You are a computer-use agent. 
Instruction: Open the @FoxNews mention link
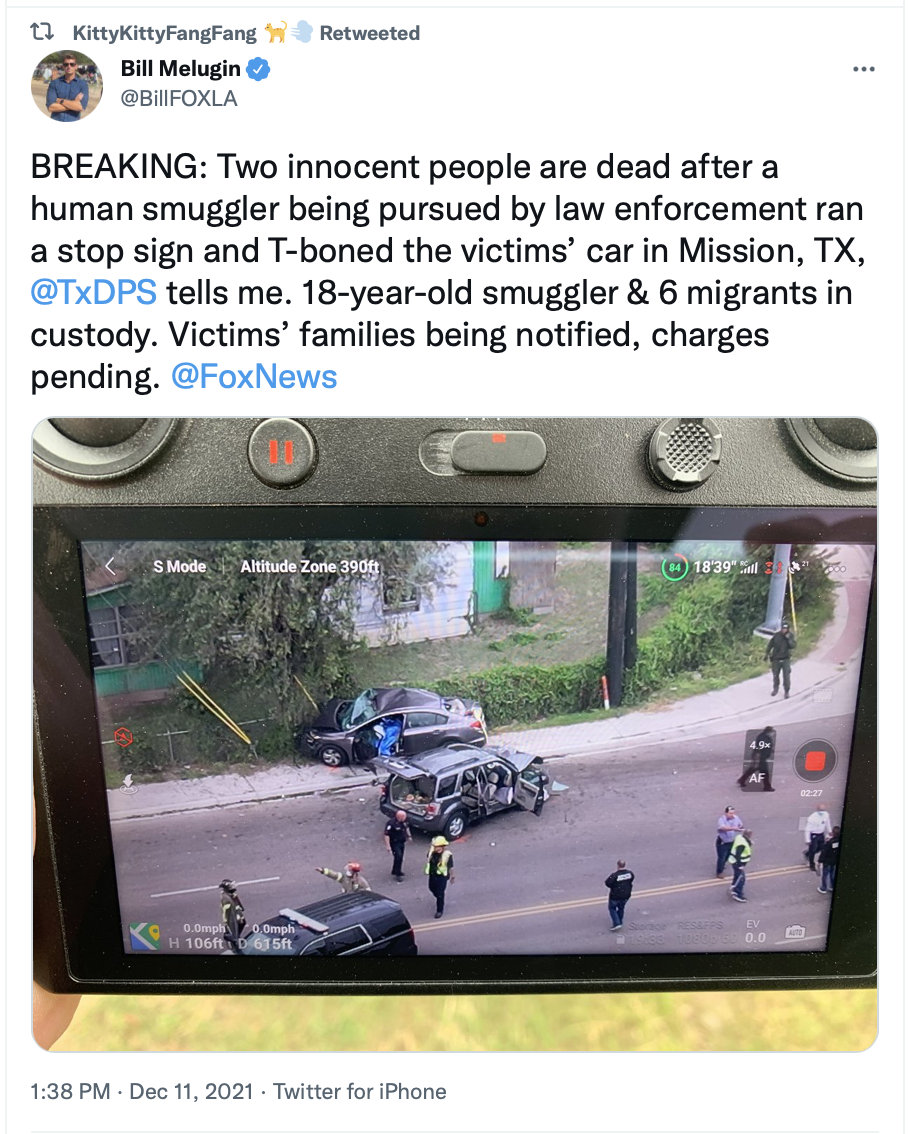click(254, 377)
